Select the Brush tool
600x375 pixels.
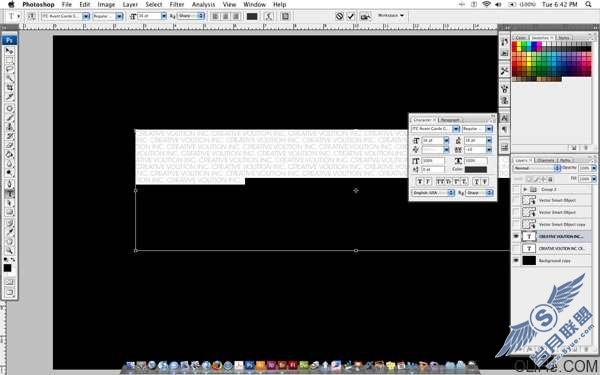tap(10, 117)
